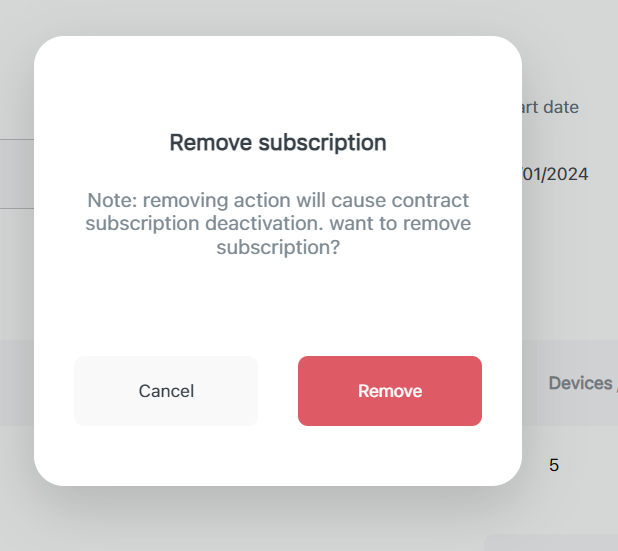618x551 pixels.
Task: Click the word subscription in dialog heading
Action: point(322,142)
